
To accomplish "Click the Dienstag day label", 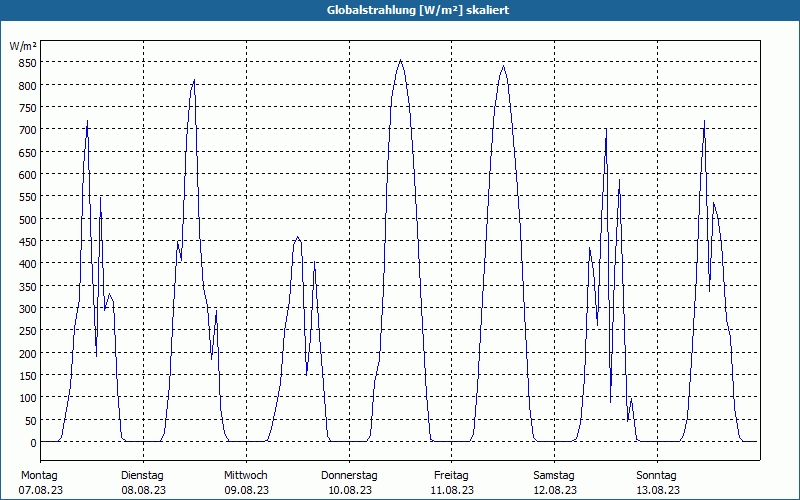I will tap(142, 476).
